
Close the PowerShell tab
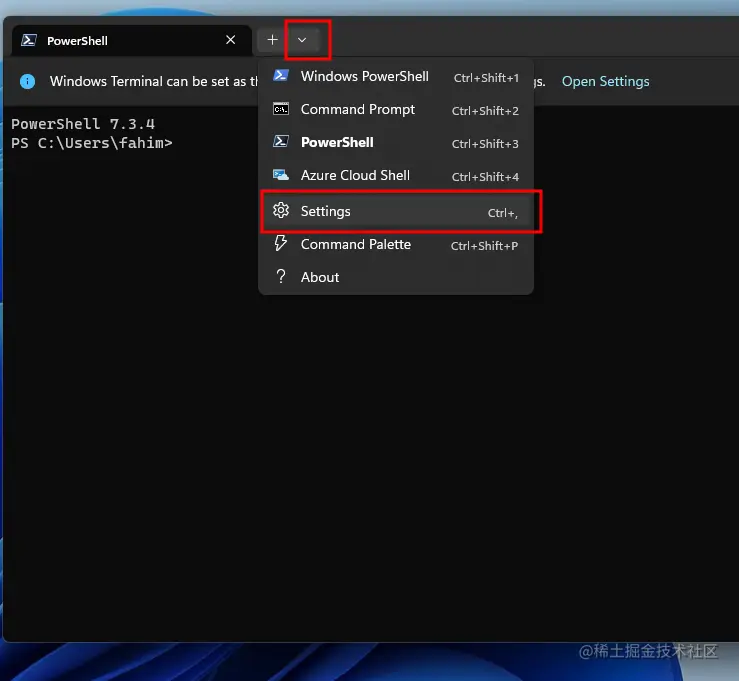[x=230, y=40]
